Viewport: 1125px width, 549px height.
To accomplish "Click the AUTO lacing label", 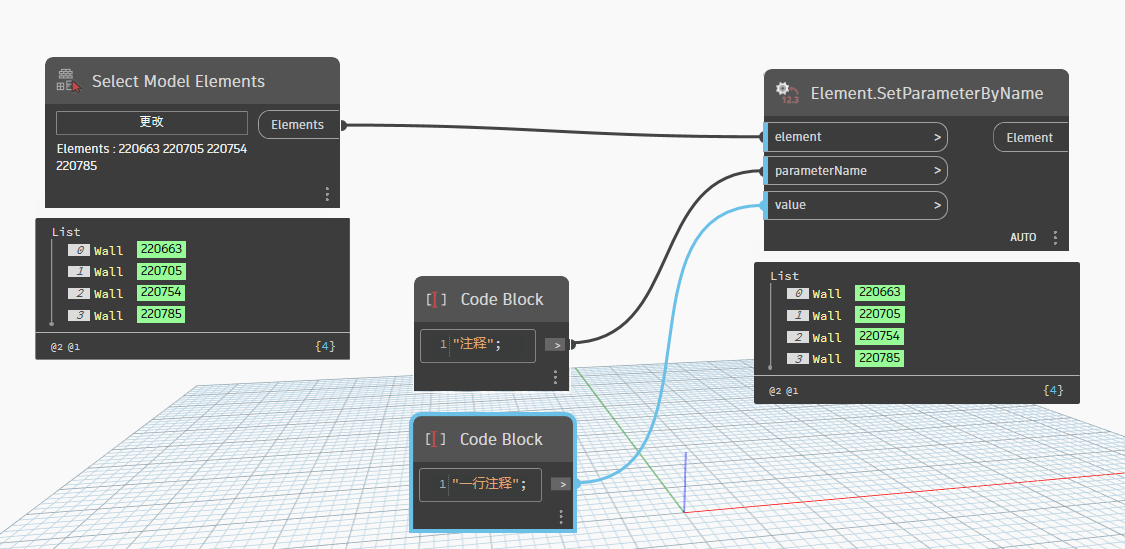I will pyautogui.click(x=1023, y=238).
